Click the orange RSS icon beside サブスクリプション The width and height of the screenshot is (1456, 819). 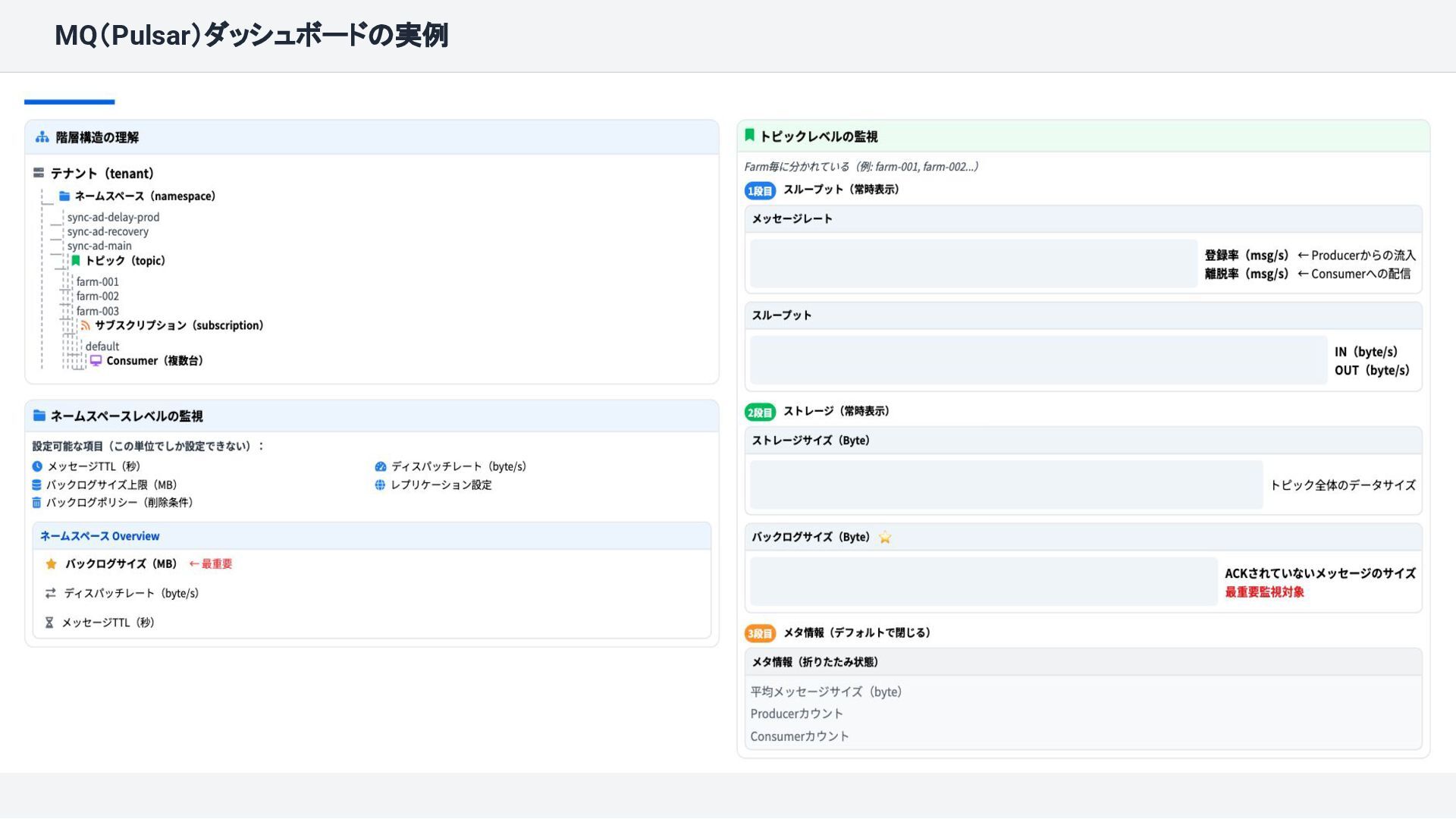86,325
